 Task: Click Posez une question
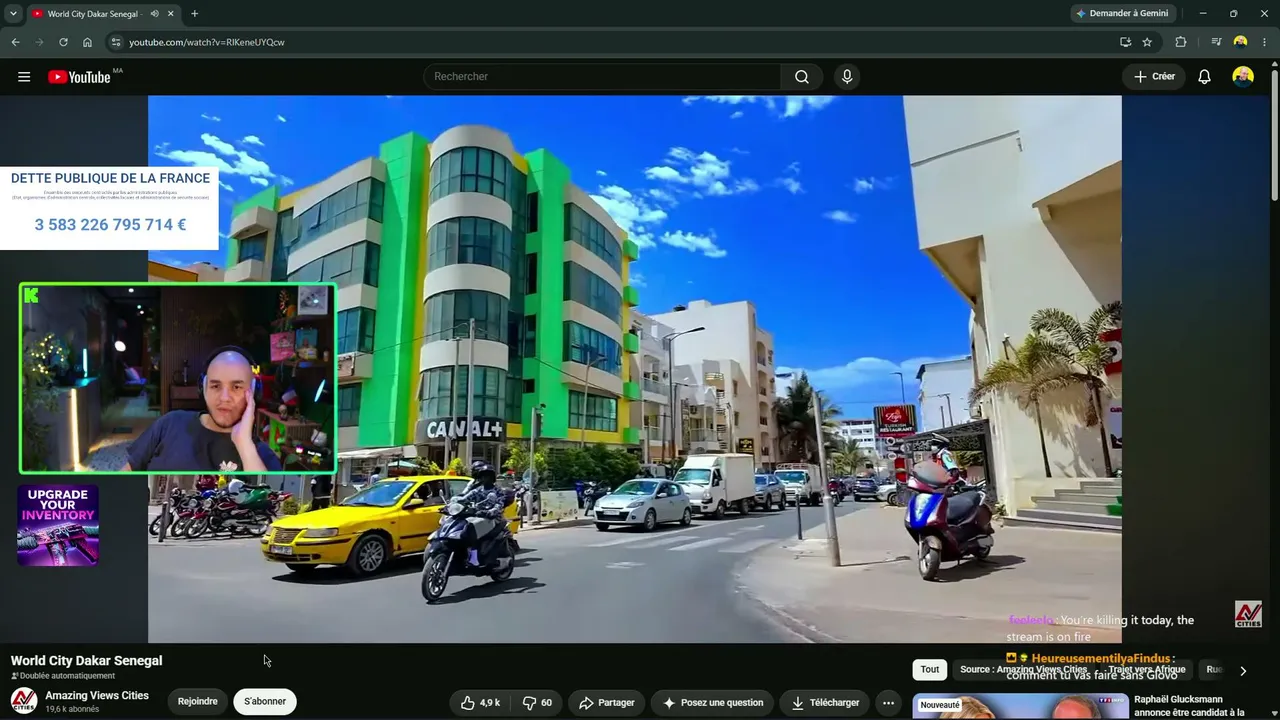[x=712, y=703]
